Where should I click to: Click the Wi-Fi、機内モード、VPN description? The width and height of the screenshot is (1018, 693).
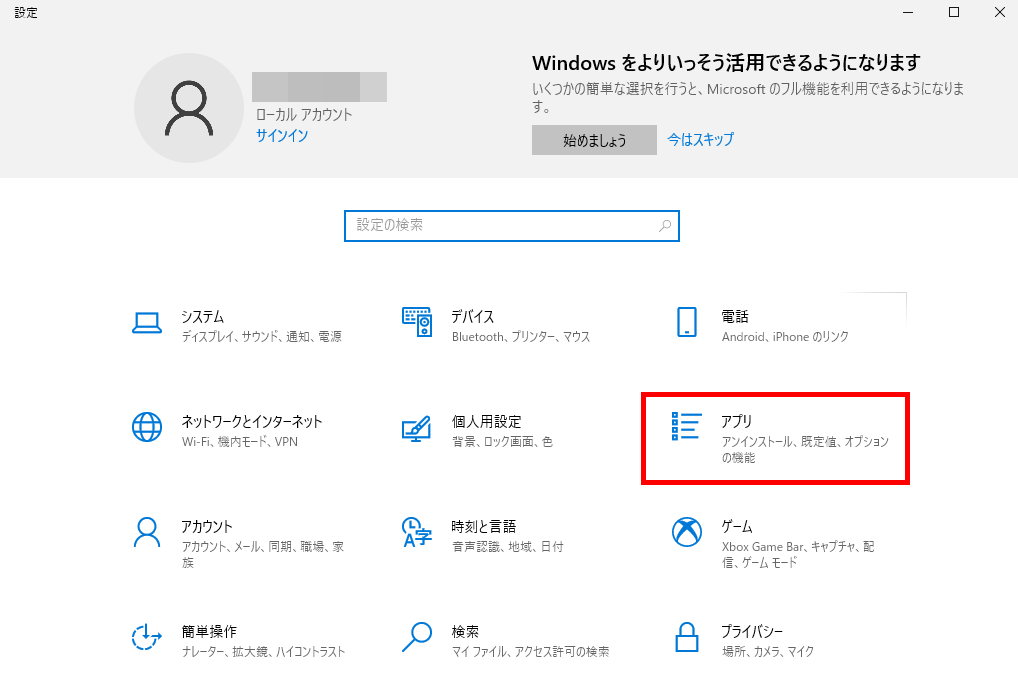(x=240, y=442)
